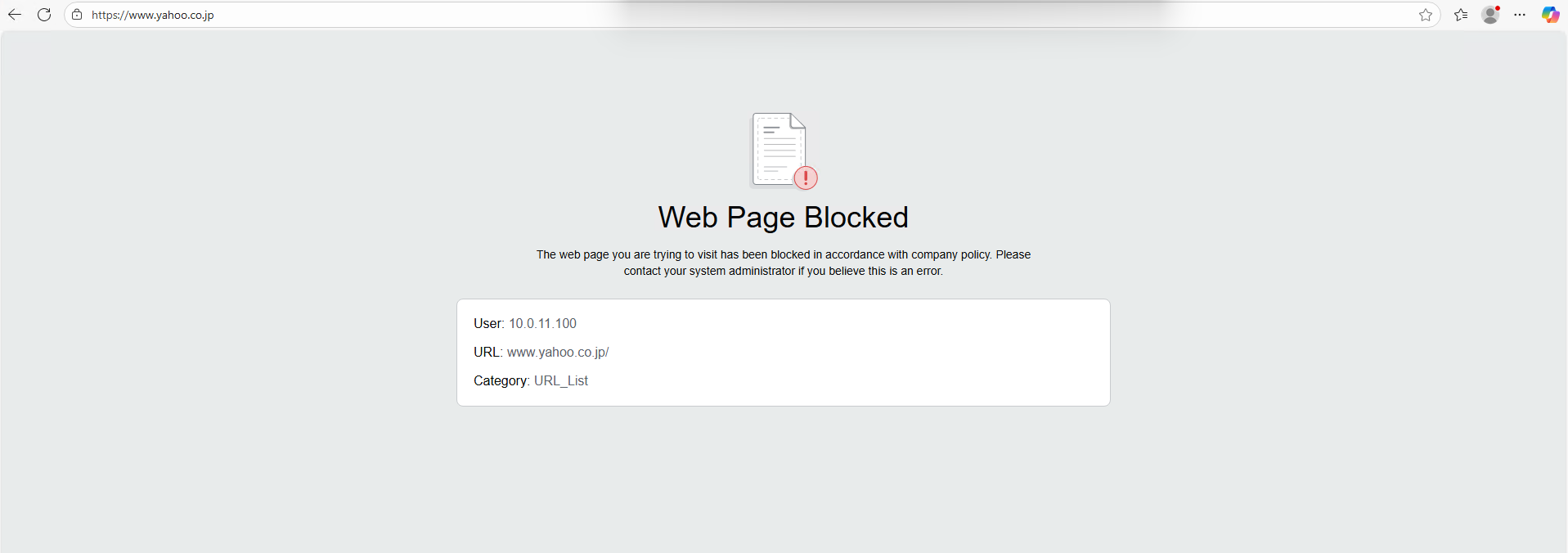Screen dimensions: 1568x553
Task: Launch Copilot from the toolbar
Action: coord(1550,15)
